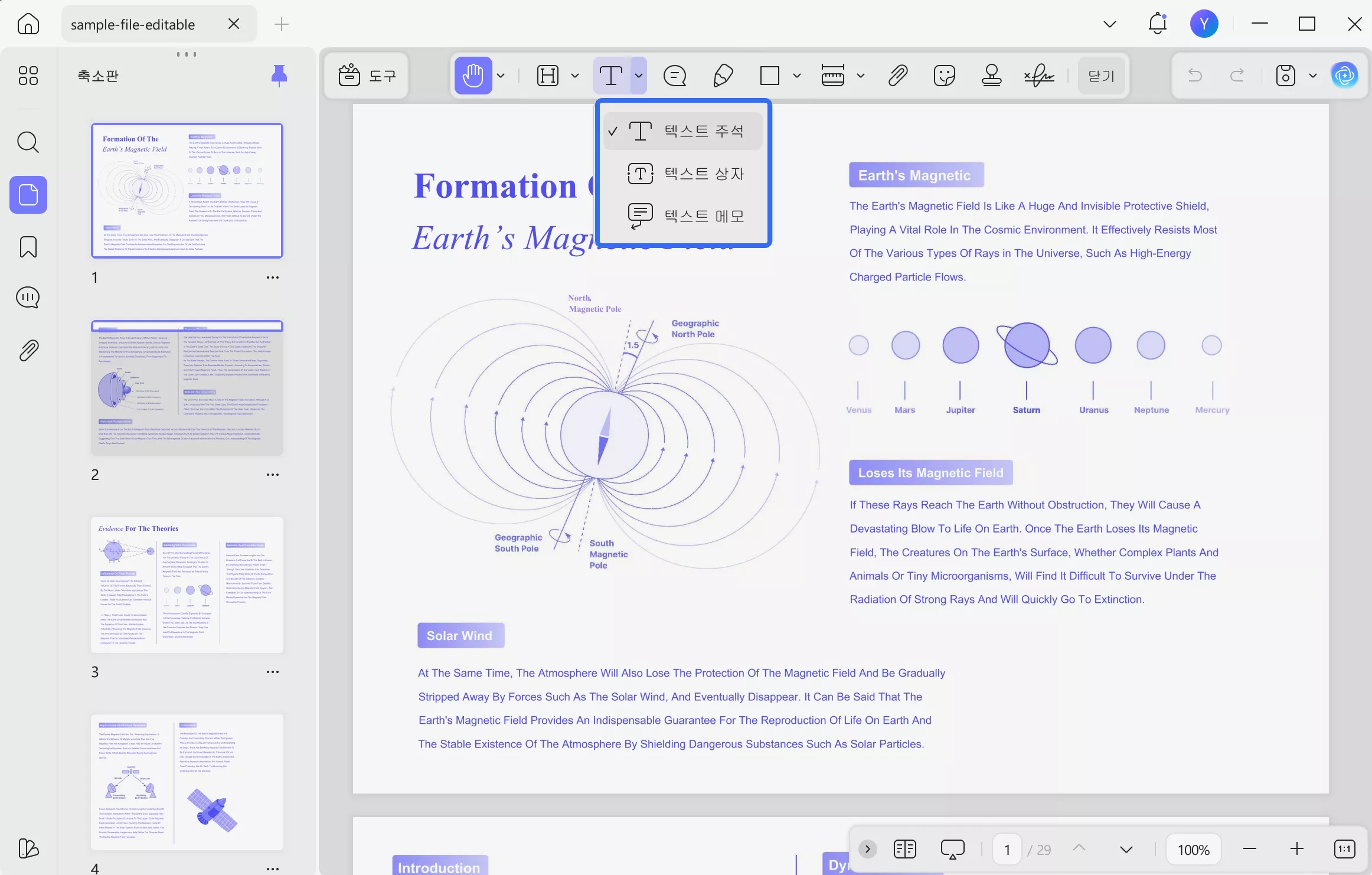Select the hand pan tool

[473, 76]
